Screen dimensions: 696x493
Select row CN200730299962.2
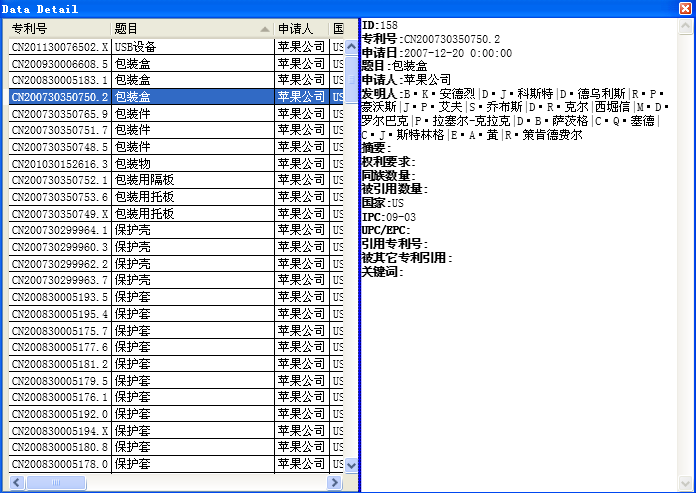coord(177,264)
